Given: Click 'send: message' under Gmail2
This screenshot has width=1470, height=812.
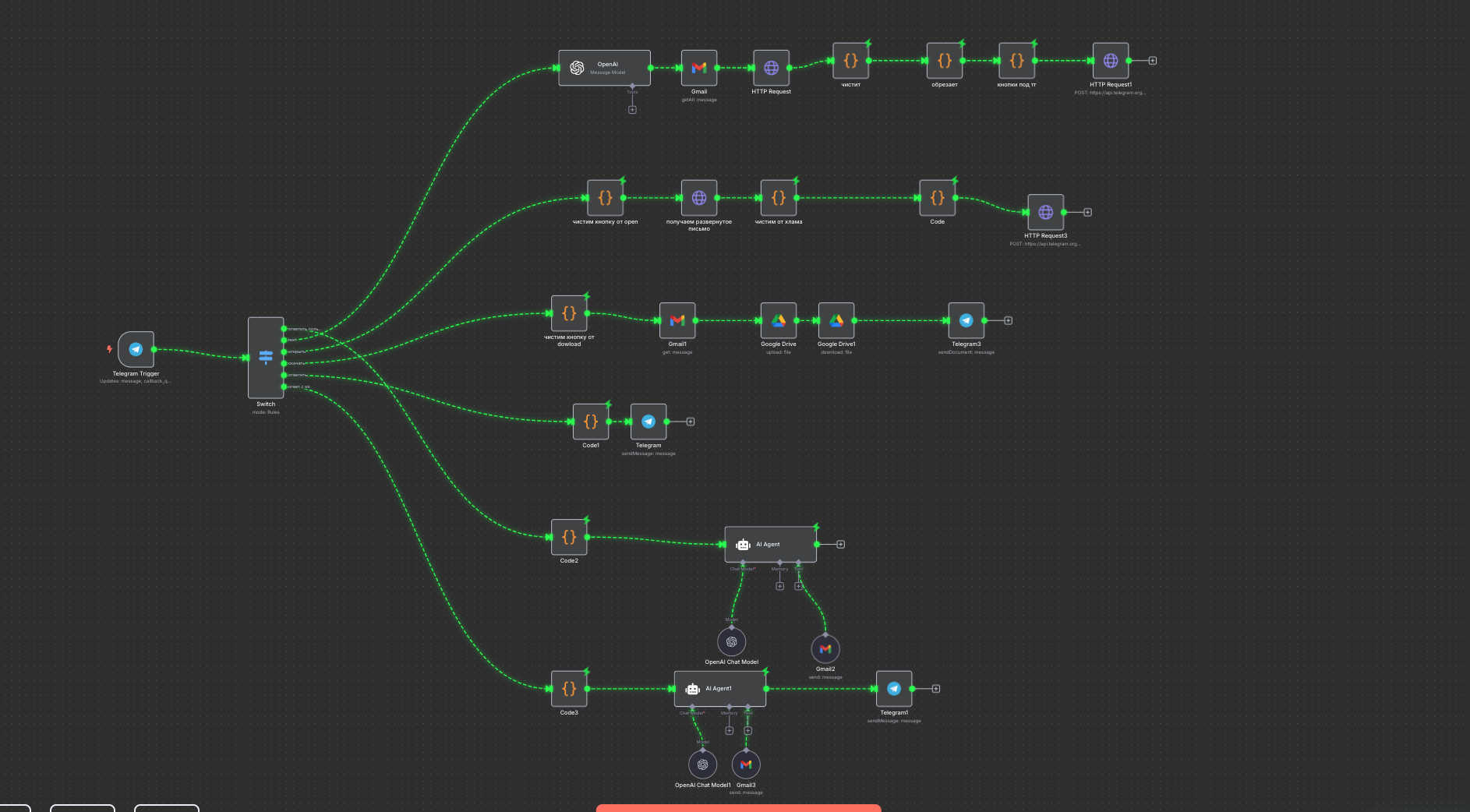Looking at the screenshot, I should tap(825, 677).
